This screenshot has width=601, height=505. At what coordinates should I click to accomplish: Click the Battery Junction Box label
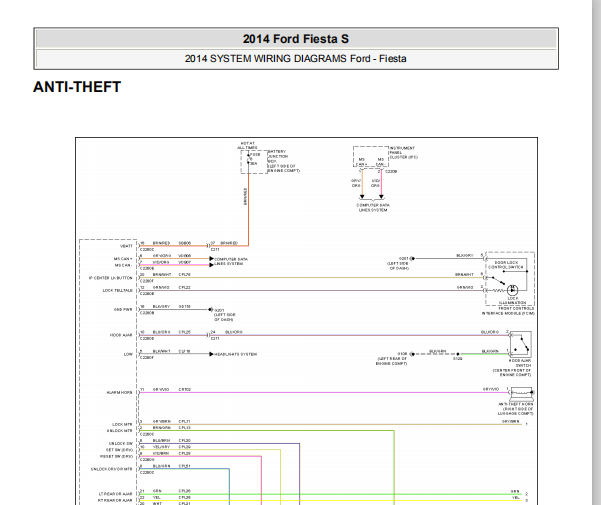tap(283, 161)
